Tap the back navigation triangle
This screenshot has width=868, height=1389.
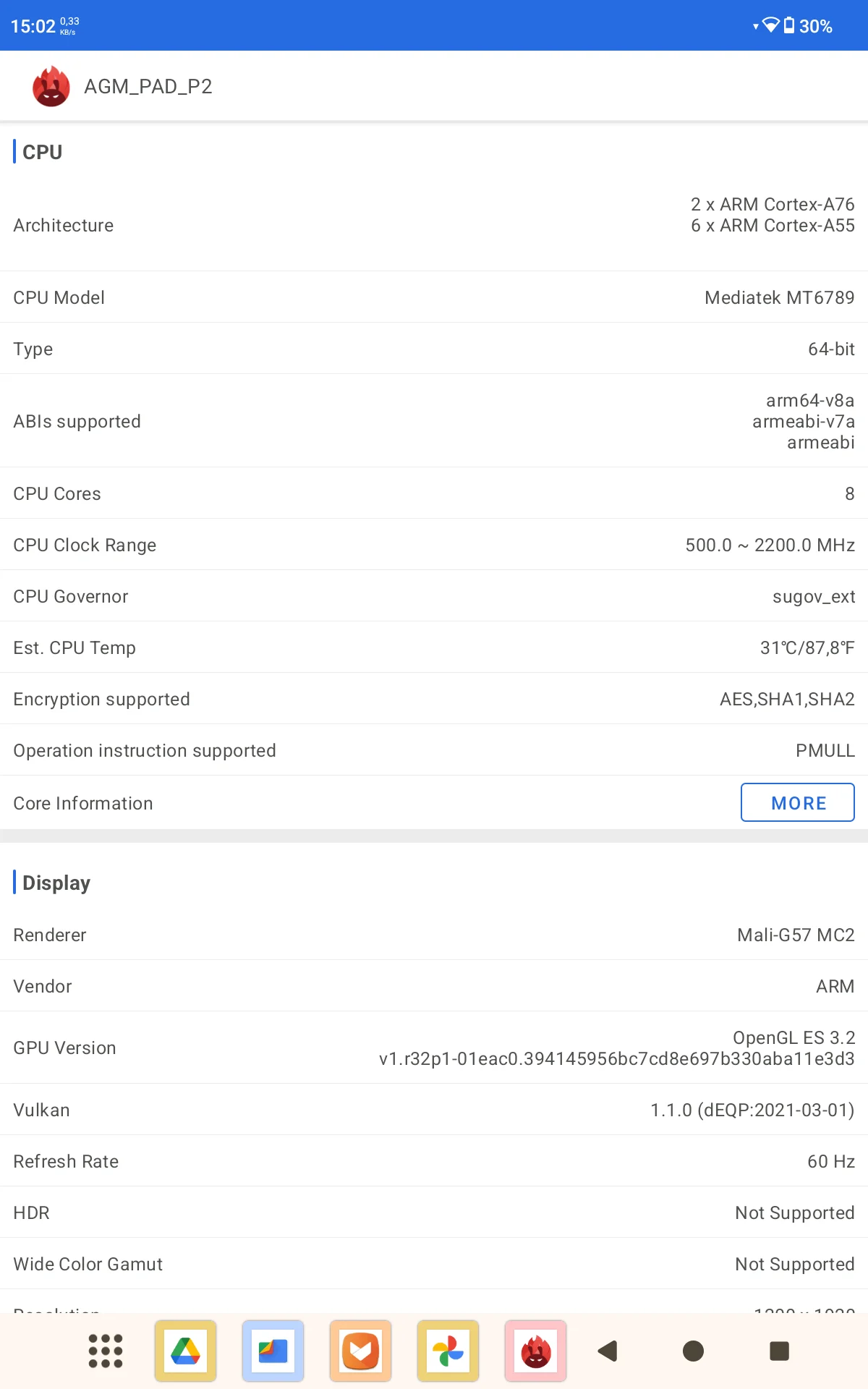(608, 1351)
